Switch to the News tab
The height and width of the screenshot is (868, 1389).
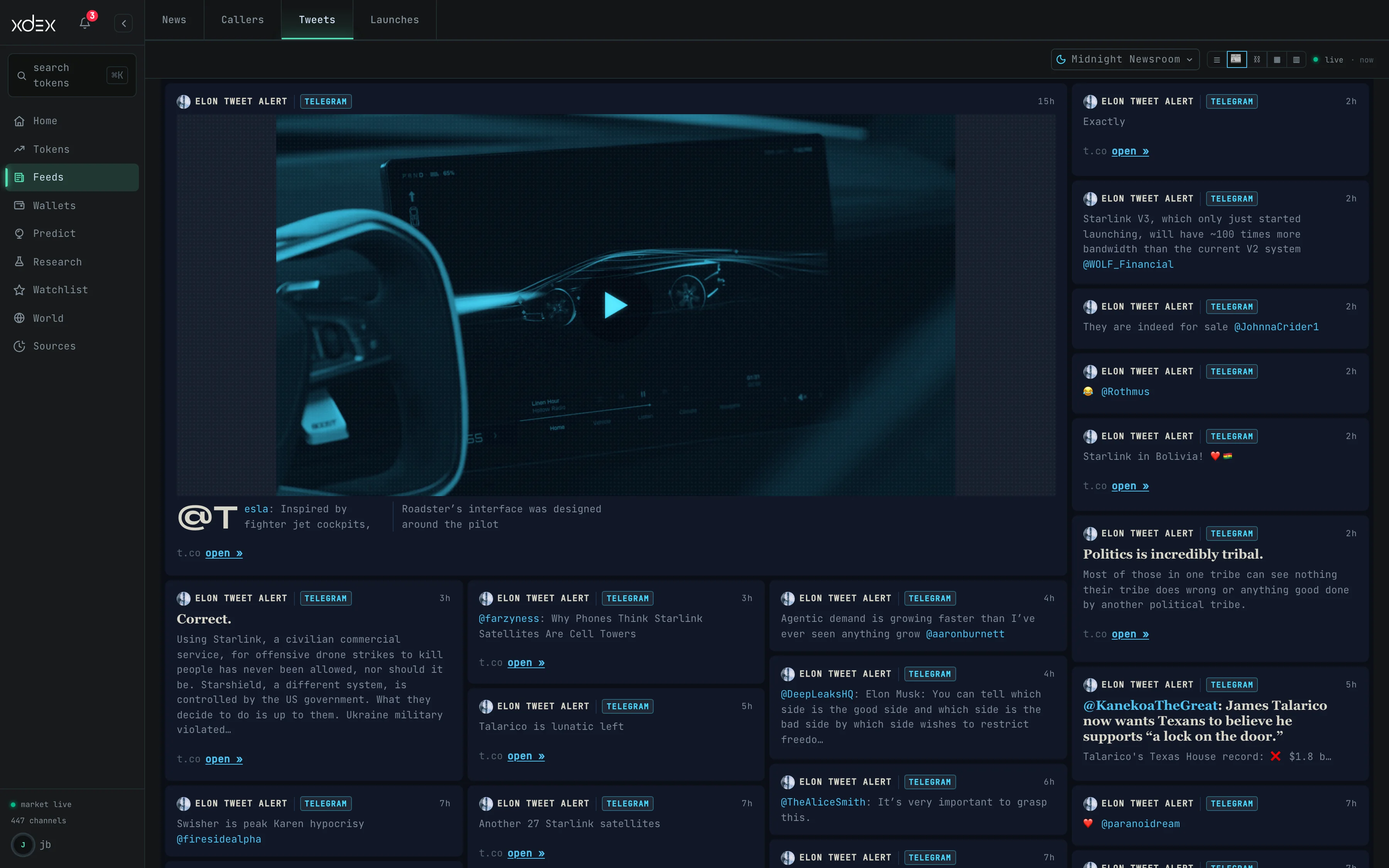coord(174,20)
